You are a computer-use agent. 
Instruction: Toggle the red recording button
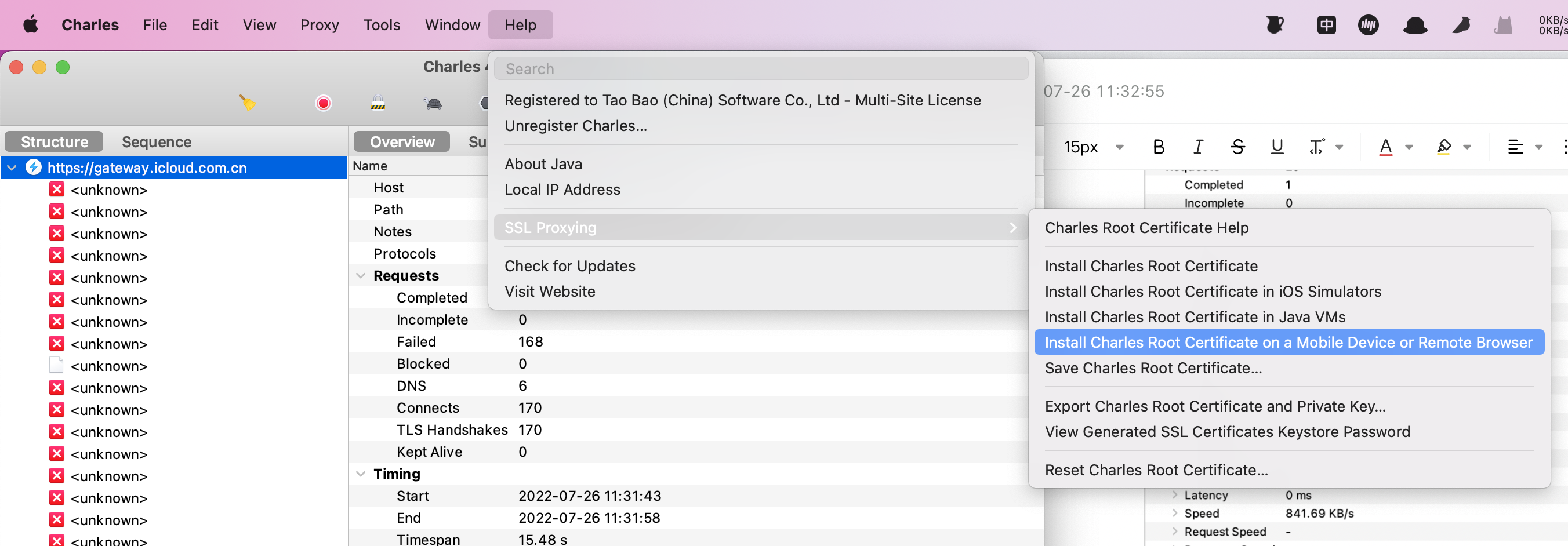point(323,103)
